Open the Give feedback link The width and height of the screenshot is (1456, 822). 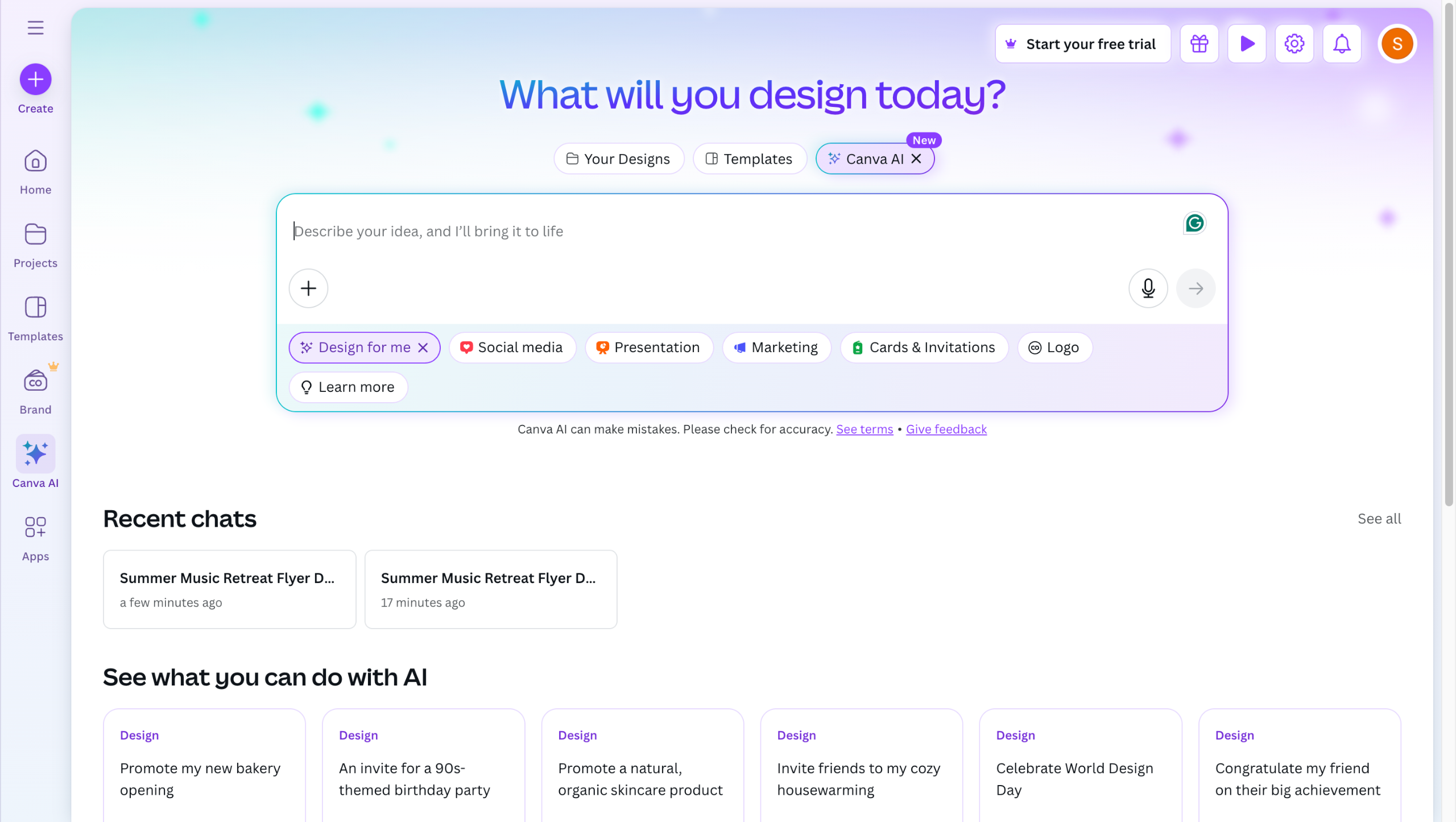(946, 429)
